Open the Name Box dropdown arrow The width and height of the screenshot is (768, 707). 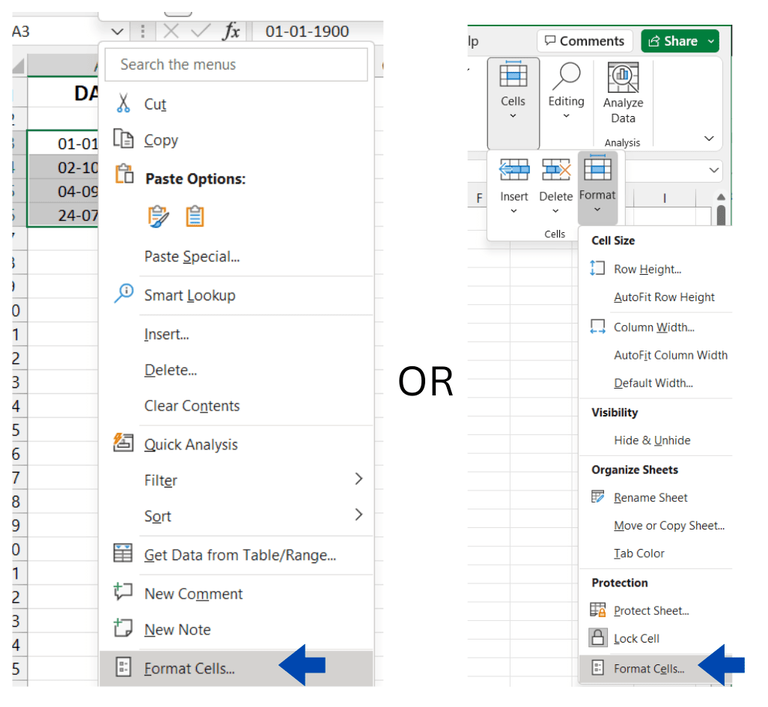click(117, 32)
